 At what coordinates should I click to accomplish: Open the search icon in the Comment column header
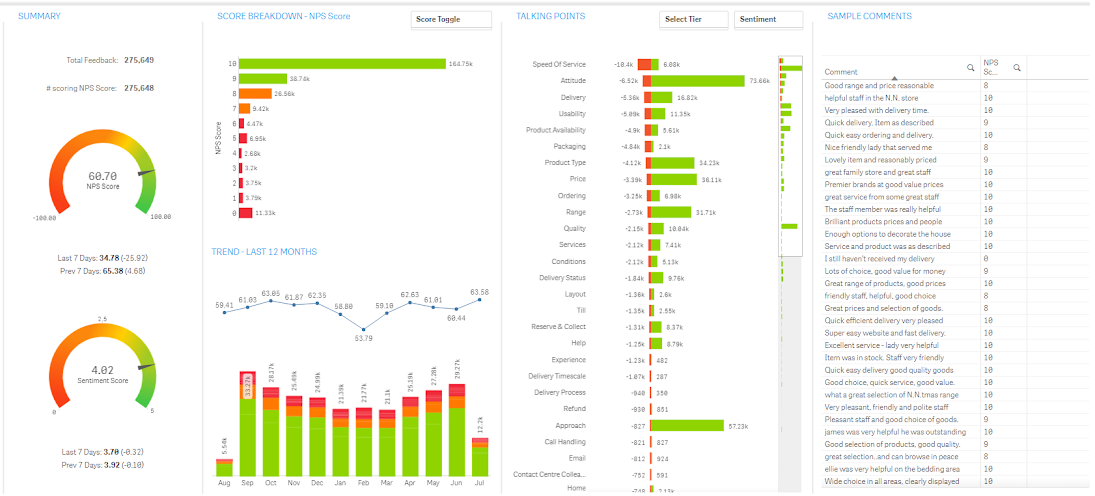[970, 68]
